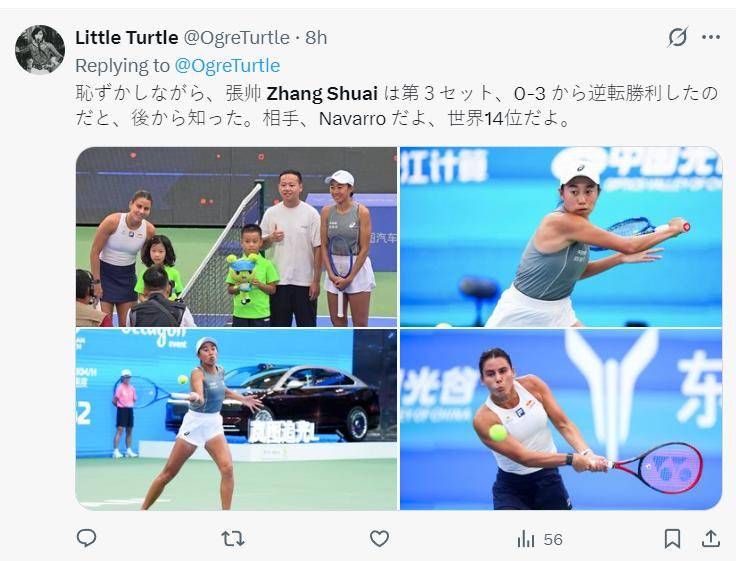
Task: Open the @OgreTurtle handle next to name
Action: [x=237, y=38]
